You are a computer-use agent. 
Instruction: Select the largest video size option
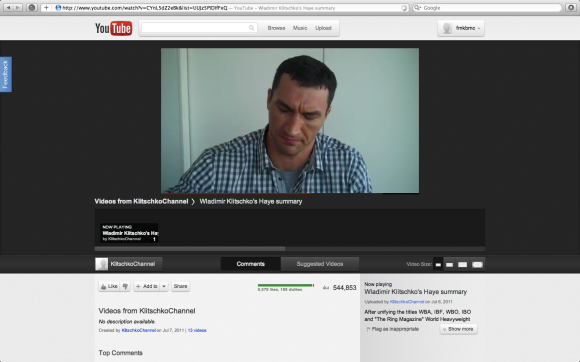[x=478, y=264]
